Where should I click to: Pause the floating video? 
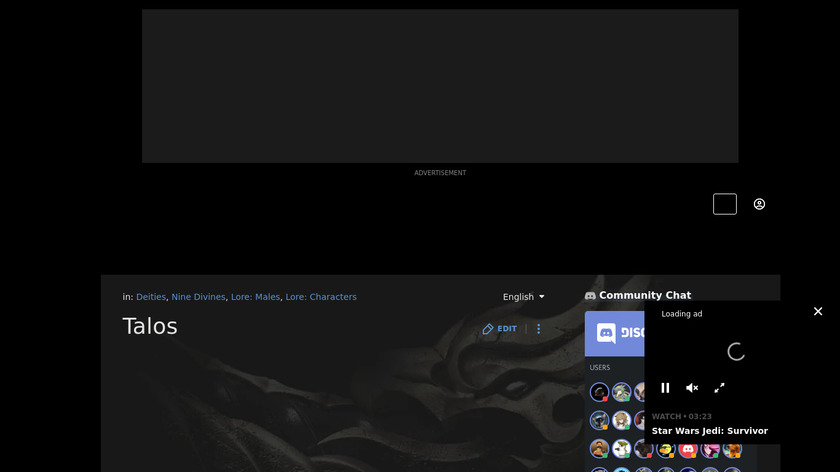pos(665,388)
